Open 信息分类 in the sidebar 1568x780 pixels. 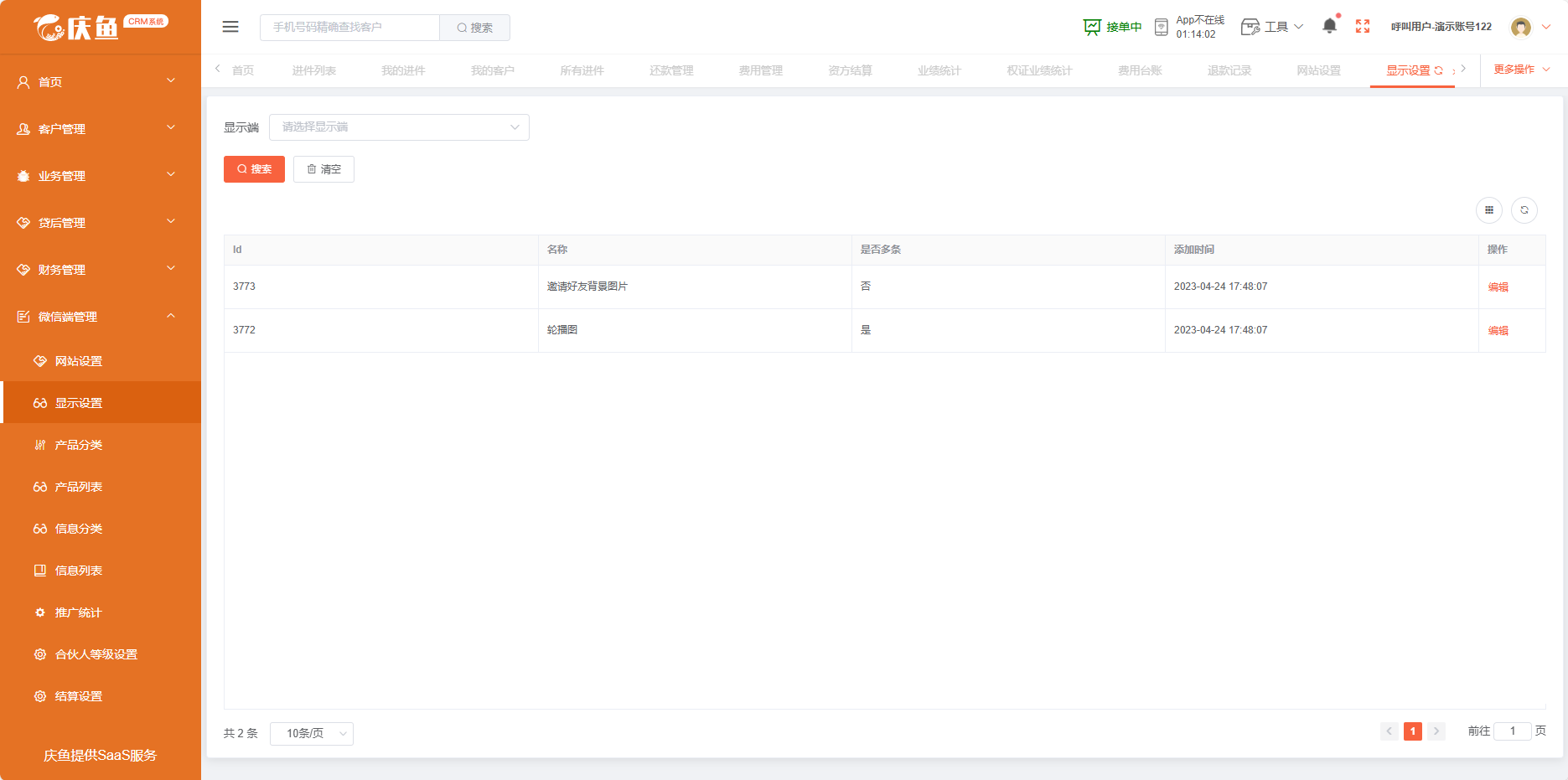(x=101, y=529)
